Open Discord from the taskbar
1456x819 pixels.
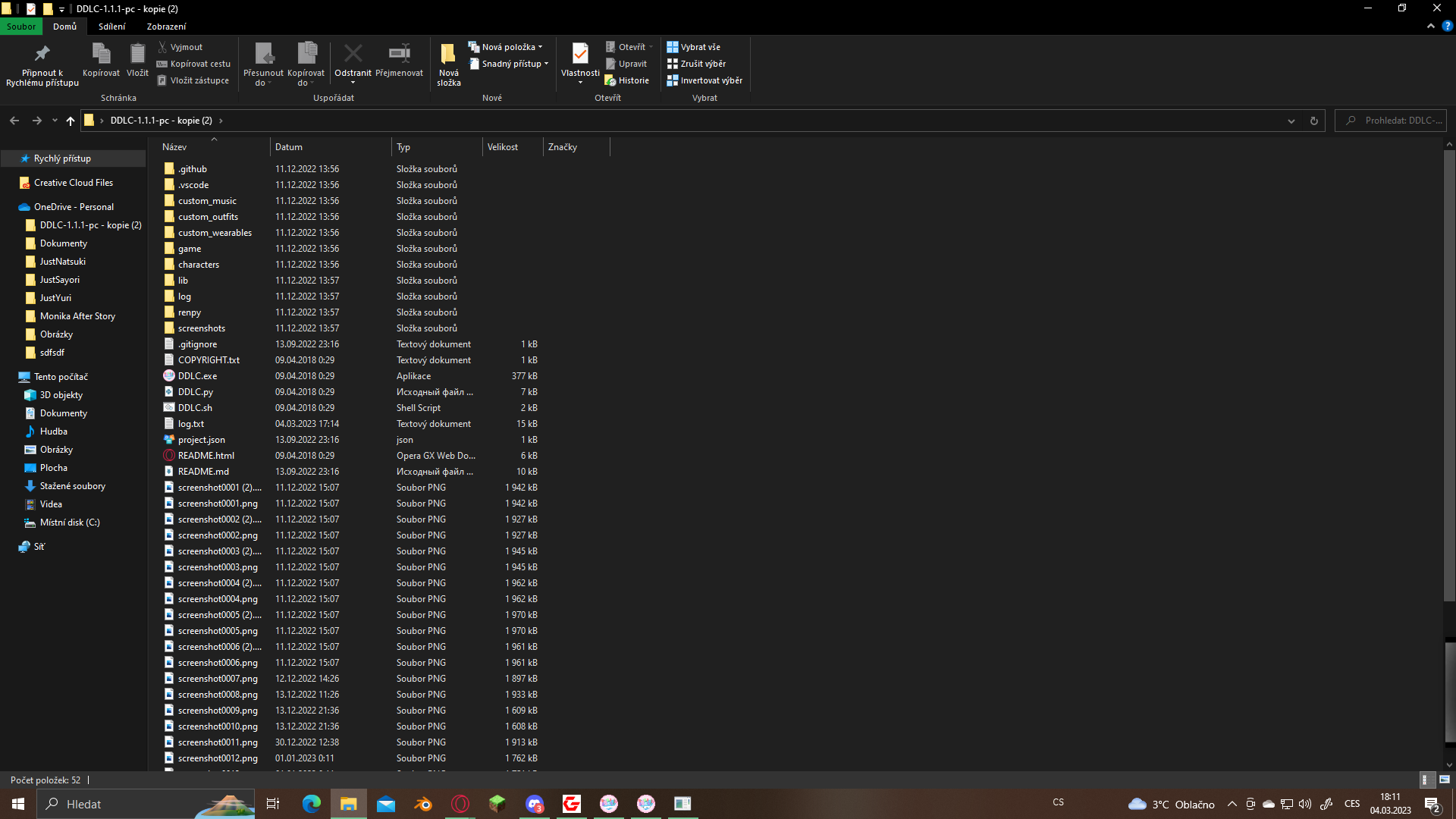pyautogui.click(x=535, y=804)
